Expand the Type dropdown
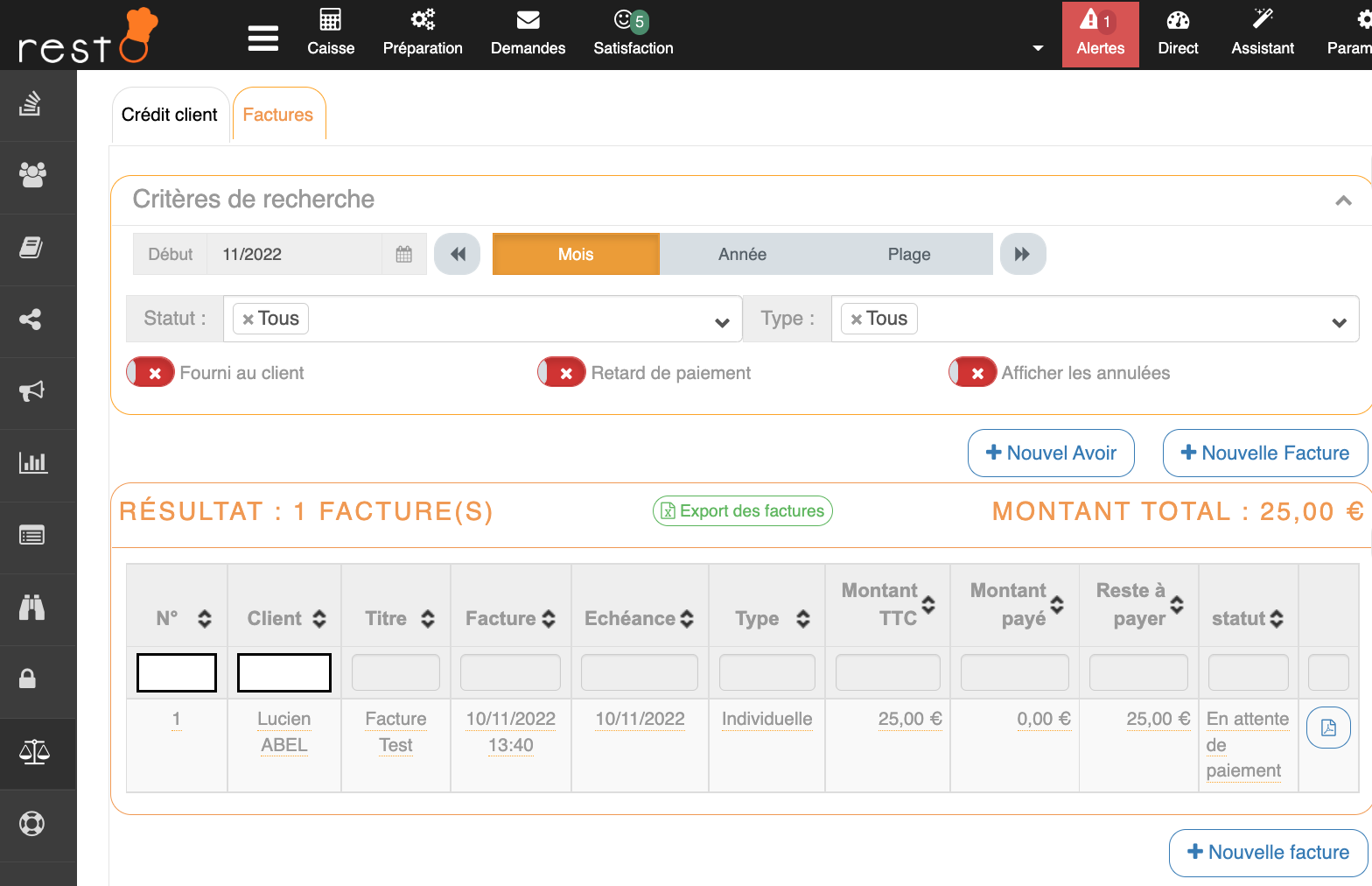 1338,322
